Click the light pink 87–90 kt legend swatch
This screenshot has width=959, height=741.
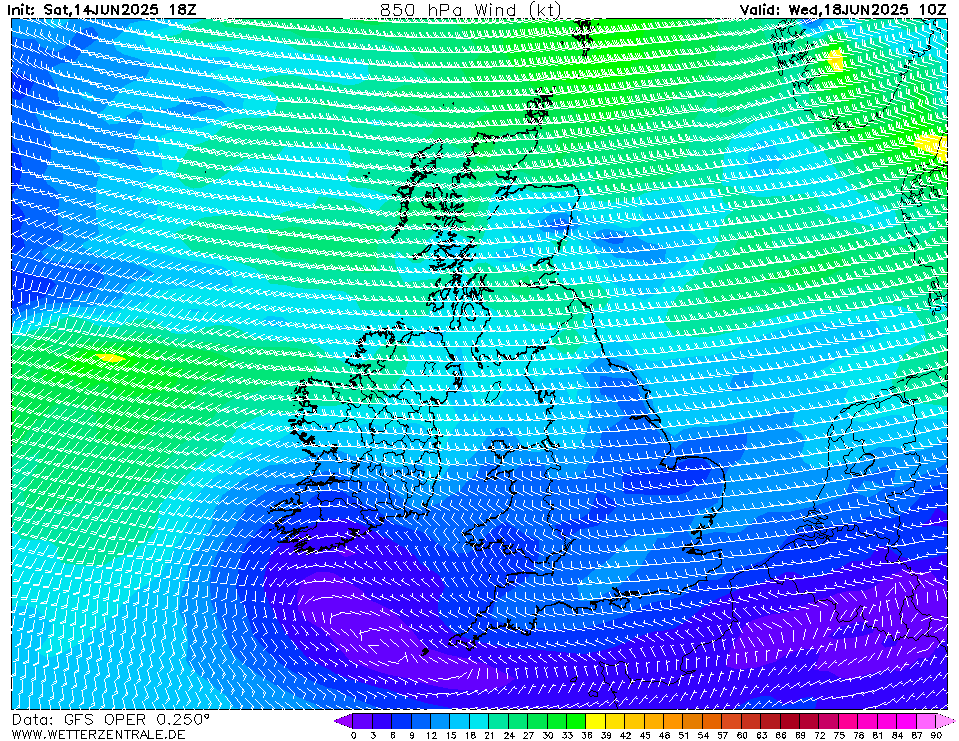point(925,721)
